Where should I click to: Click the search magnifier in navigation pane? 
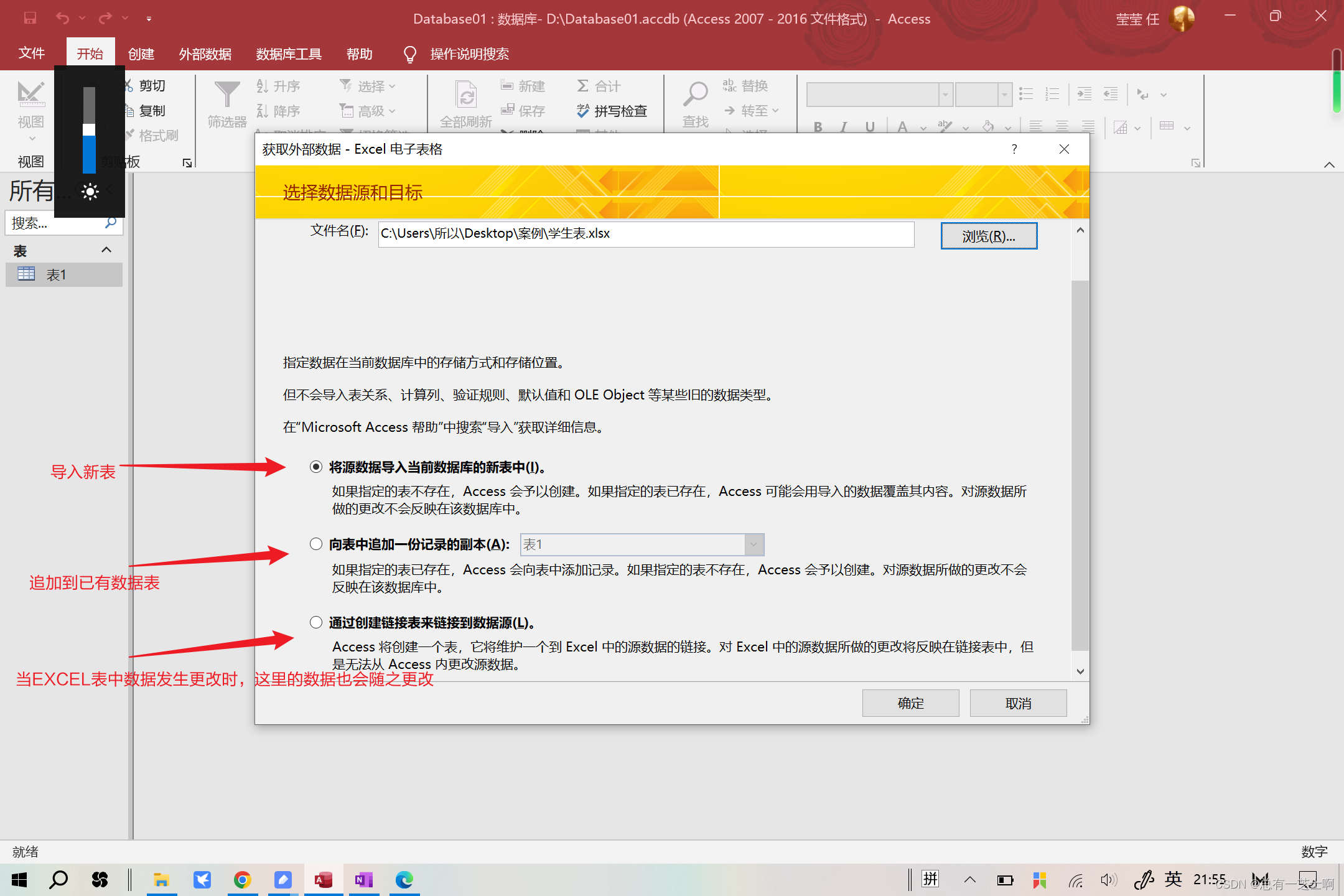click(x=111, y=223)
